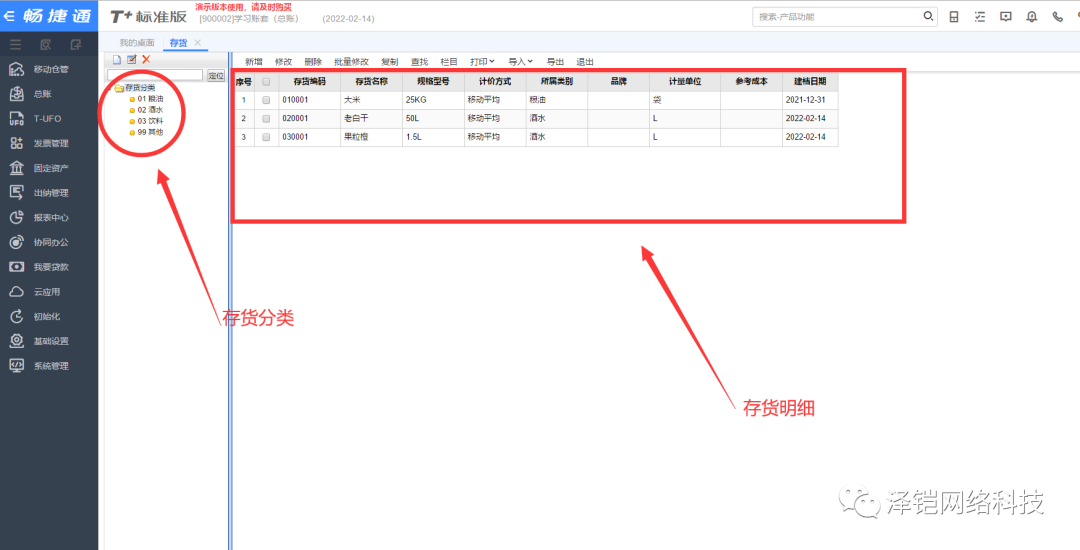Switch to the 我的桌面 tab
1080x550 pixels.
136,43
